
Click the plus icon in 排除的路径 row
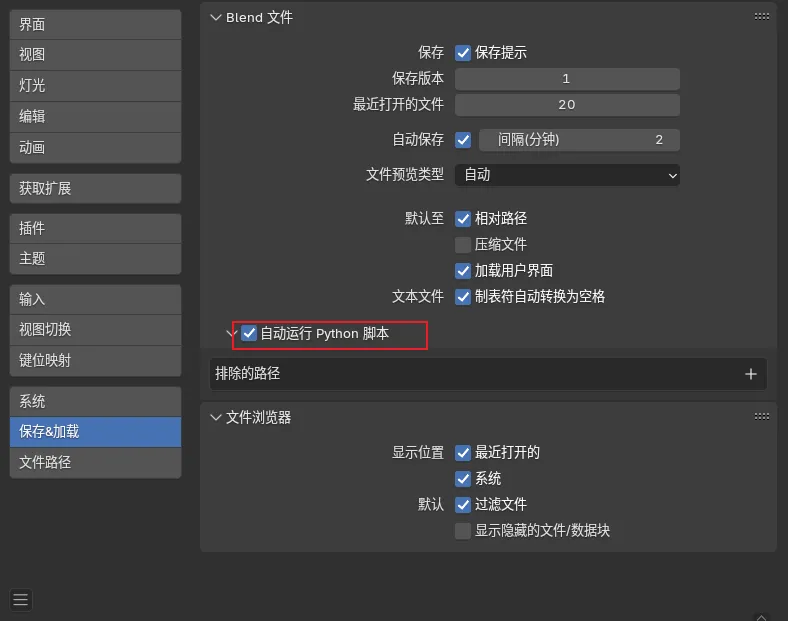[x=751, y=374]
